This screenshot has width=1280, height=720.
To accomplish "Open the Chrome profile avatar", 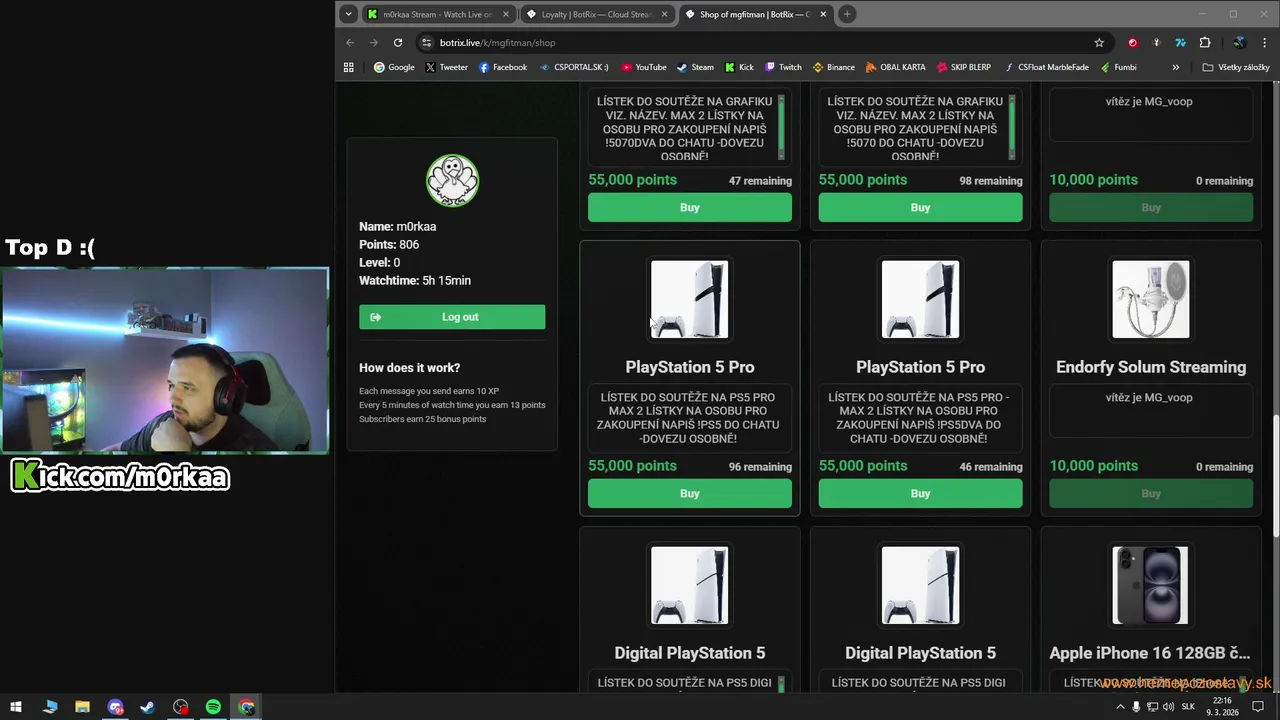I will click(1239, 43).
